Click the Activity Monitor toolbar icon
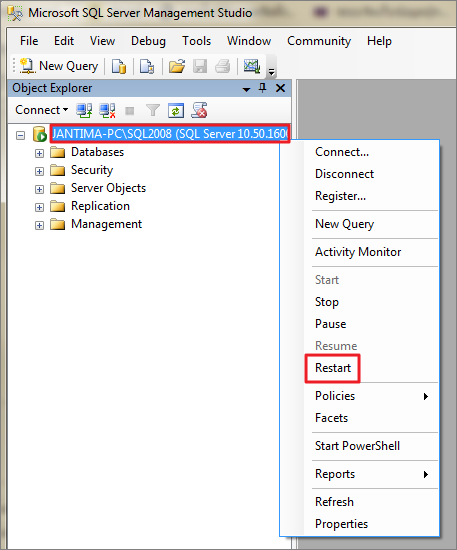The height and width of the screenshot is (550, 457). point(252,66)
